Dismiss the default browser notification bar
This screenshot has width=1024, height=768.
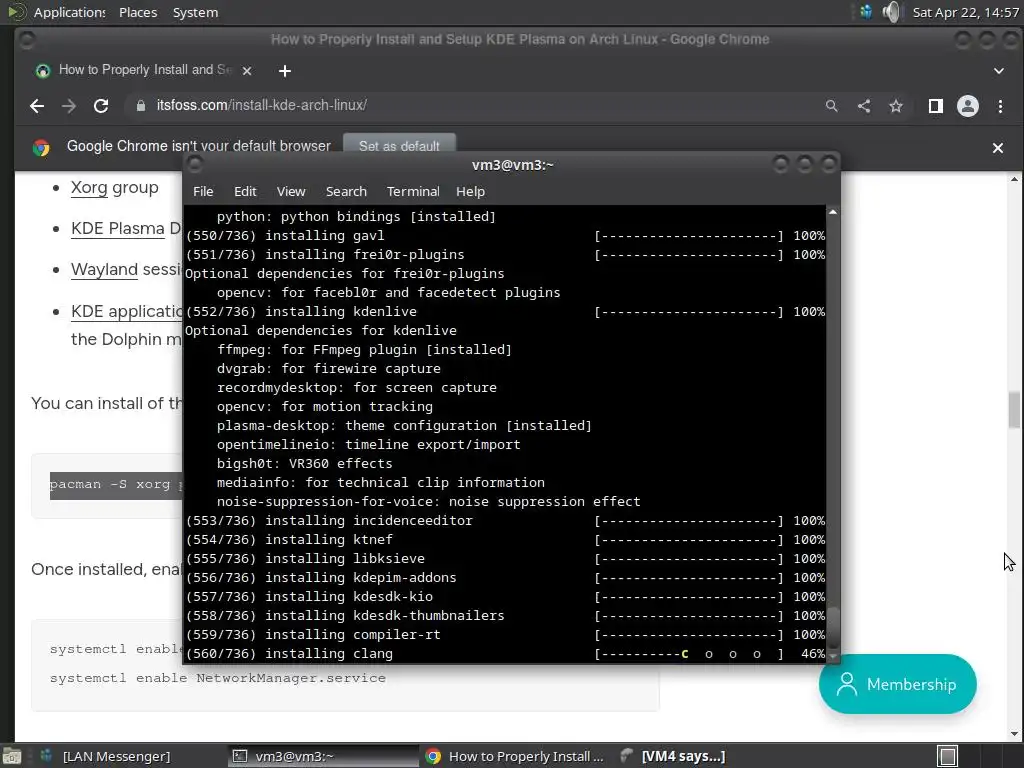997,148
